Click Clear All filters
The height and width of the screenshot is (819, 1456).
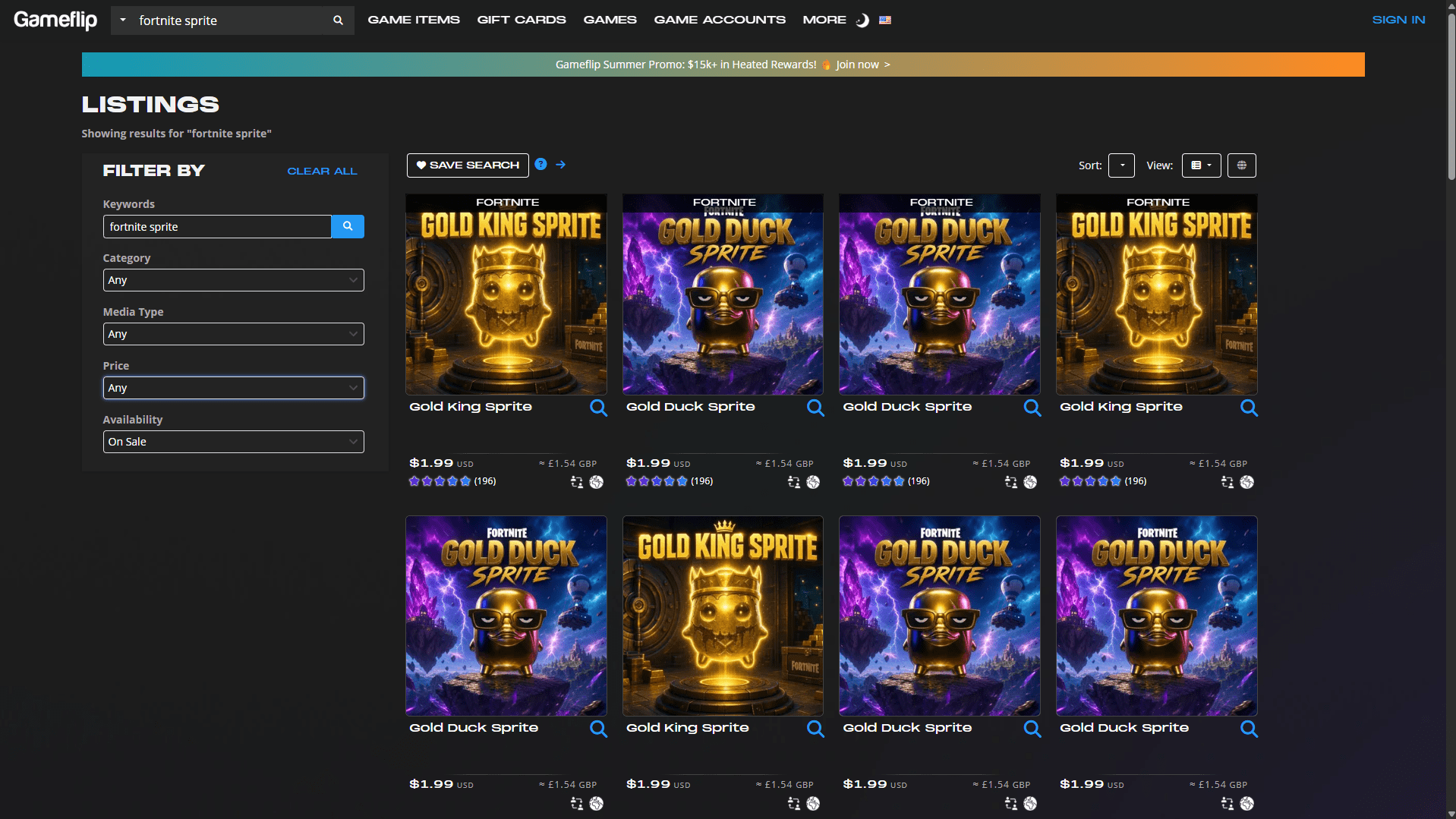coord(322,172)
